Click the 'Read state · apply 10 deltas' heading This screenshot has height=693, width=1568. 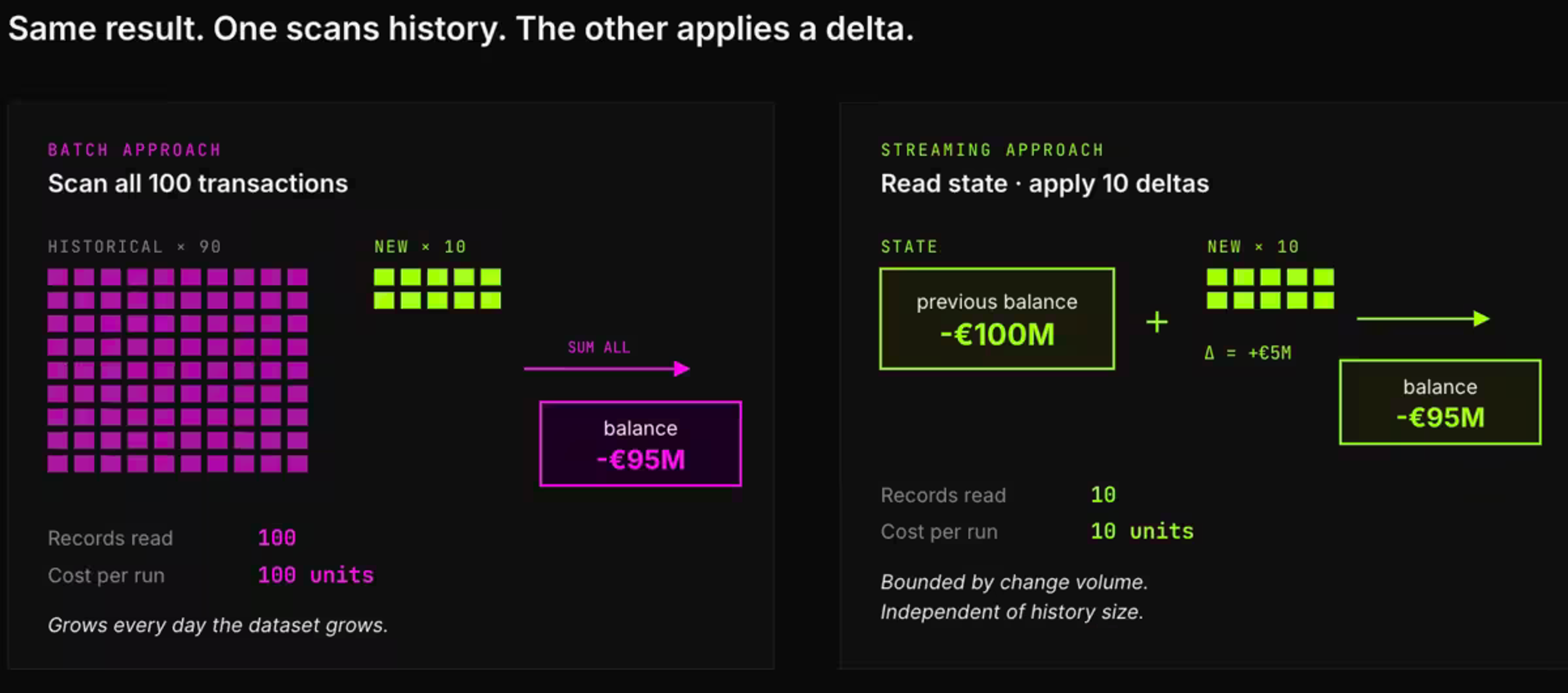[x=1045, y=183]
